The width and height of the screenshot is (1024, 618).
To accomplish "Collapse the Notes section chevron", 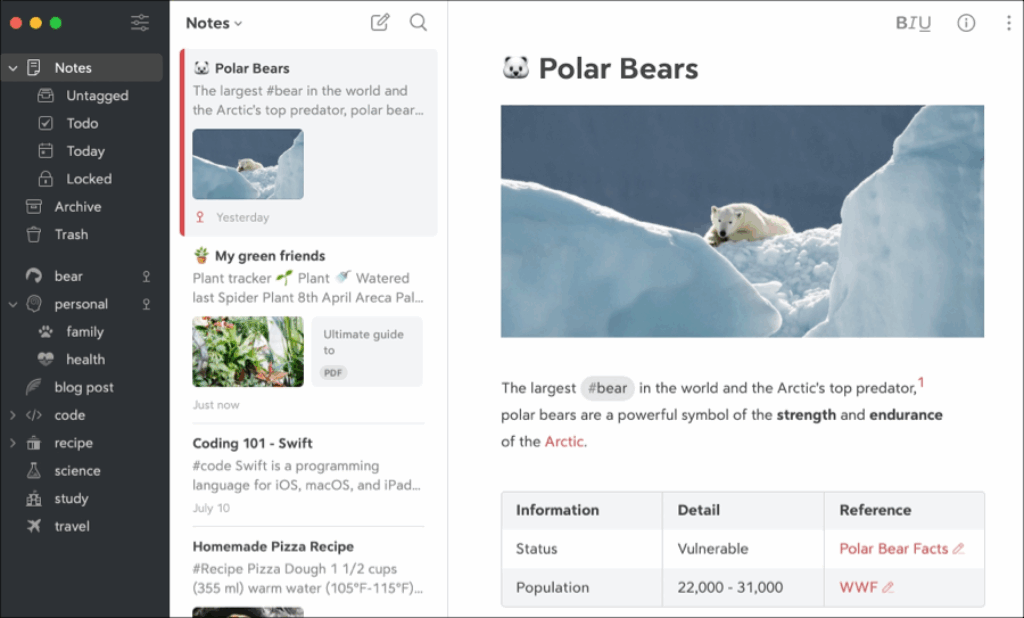I will pyautogui.click(x=13, y=68).
